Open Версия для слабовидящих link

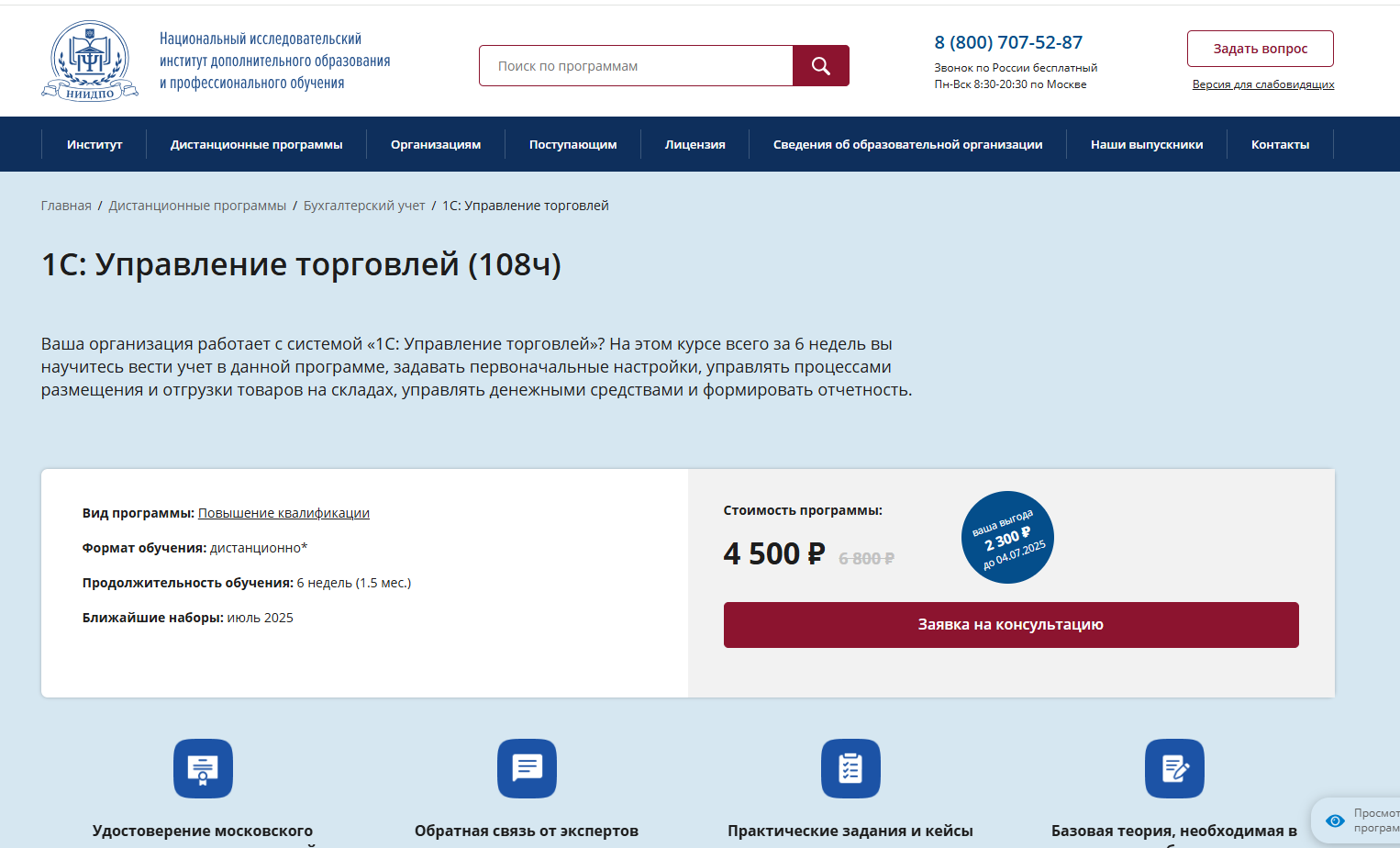point(1263,84)
